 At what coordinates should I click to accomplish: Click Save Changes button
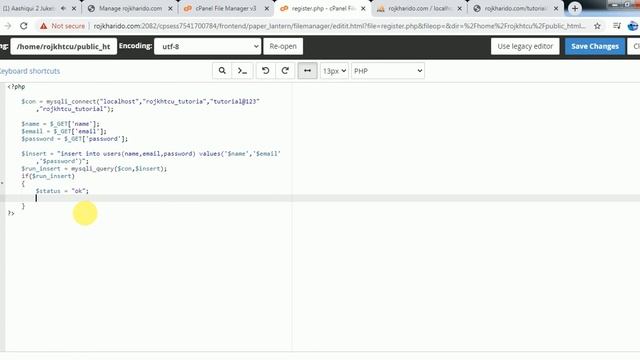(595, 46)
